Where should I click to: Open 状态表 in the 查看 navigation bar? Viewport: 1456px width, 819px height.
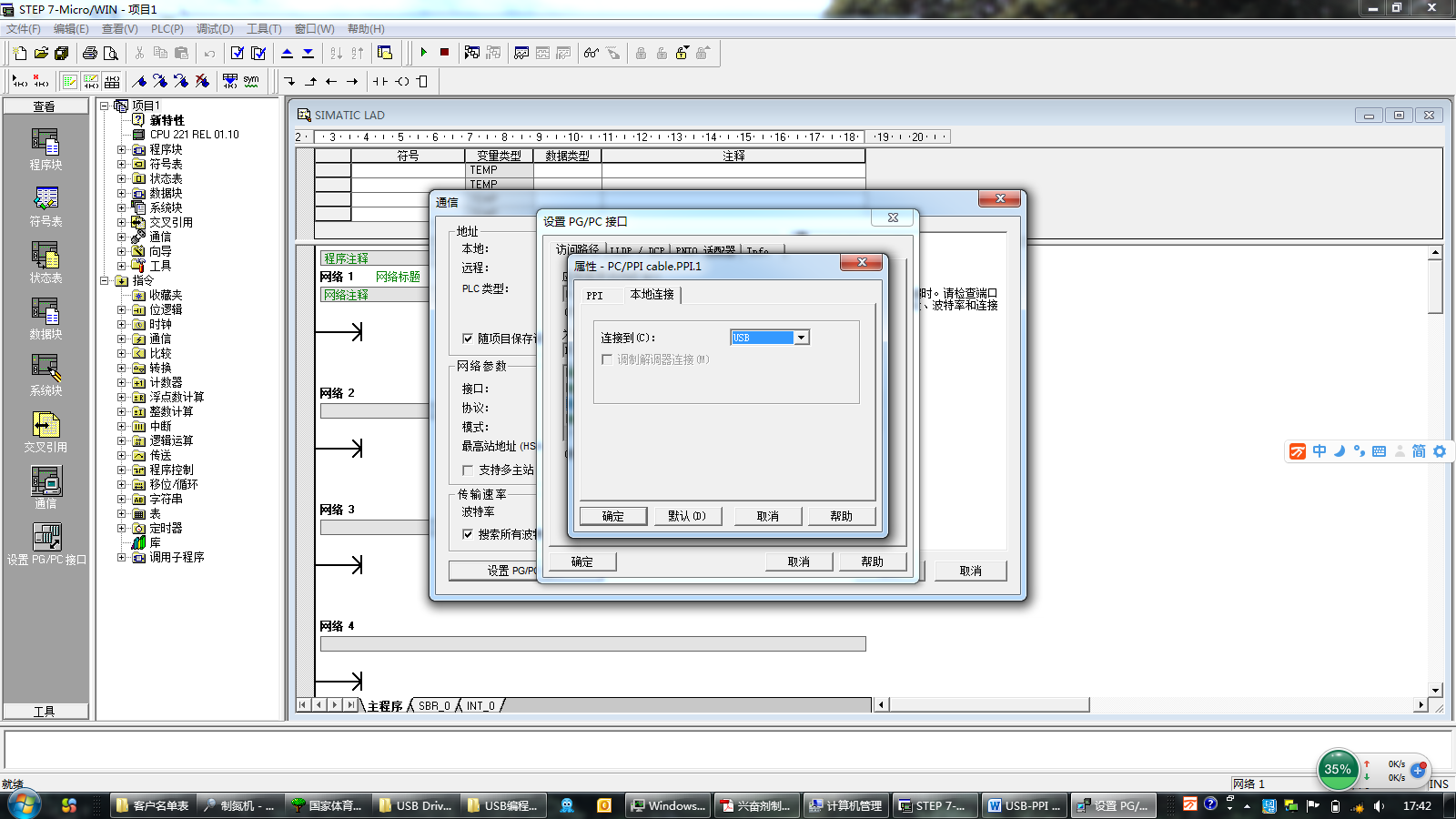click(x=45, y=263)
